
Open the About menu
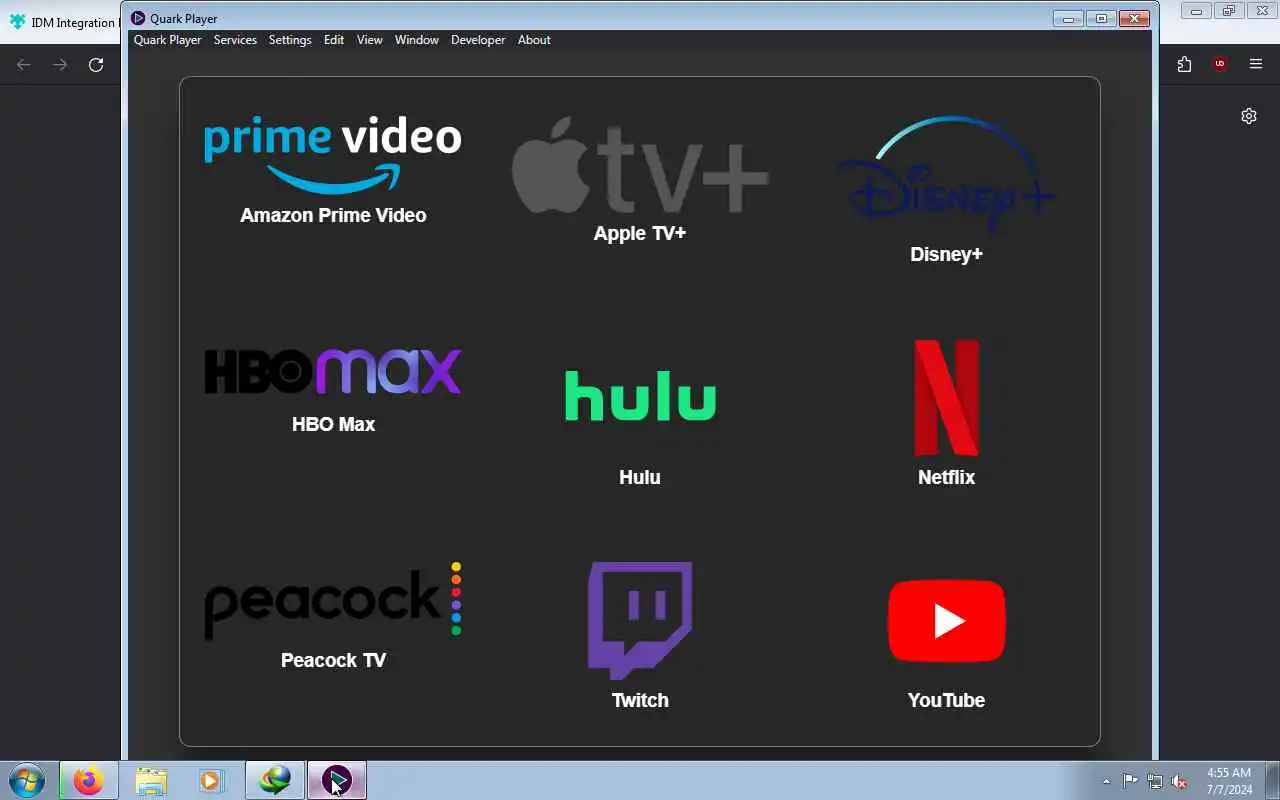534,40
